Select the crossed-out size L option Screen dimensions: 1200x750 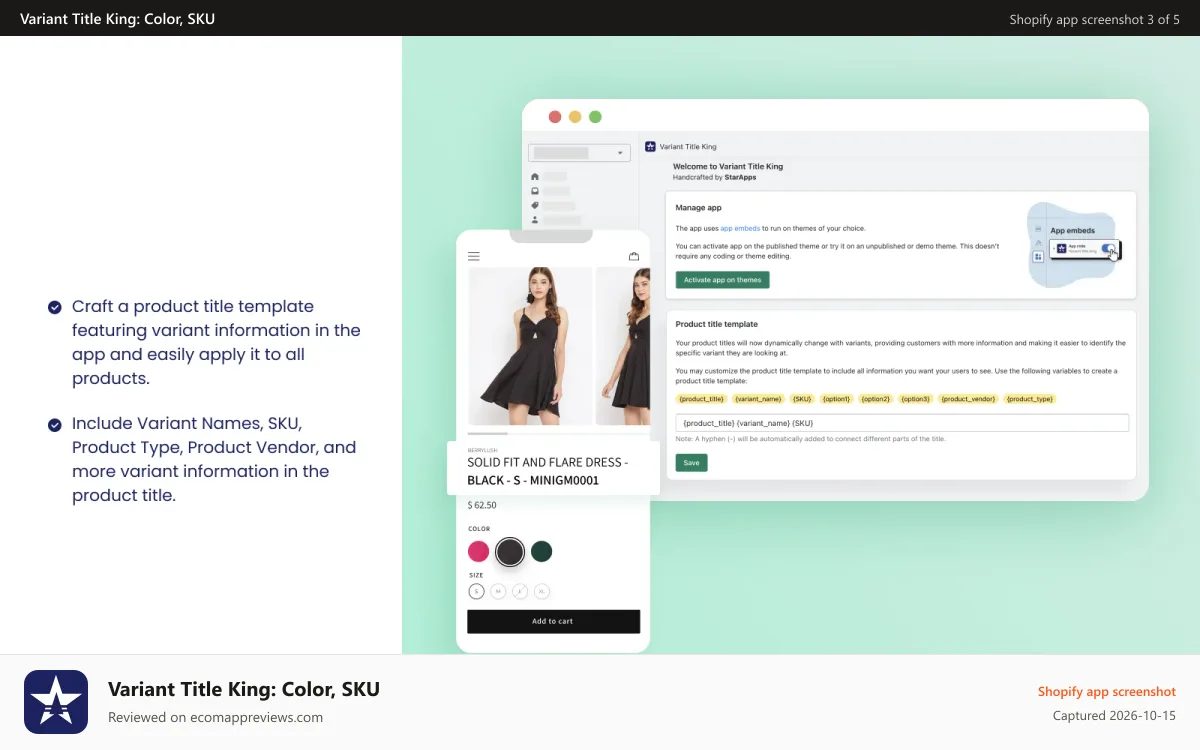click(520, 591)
